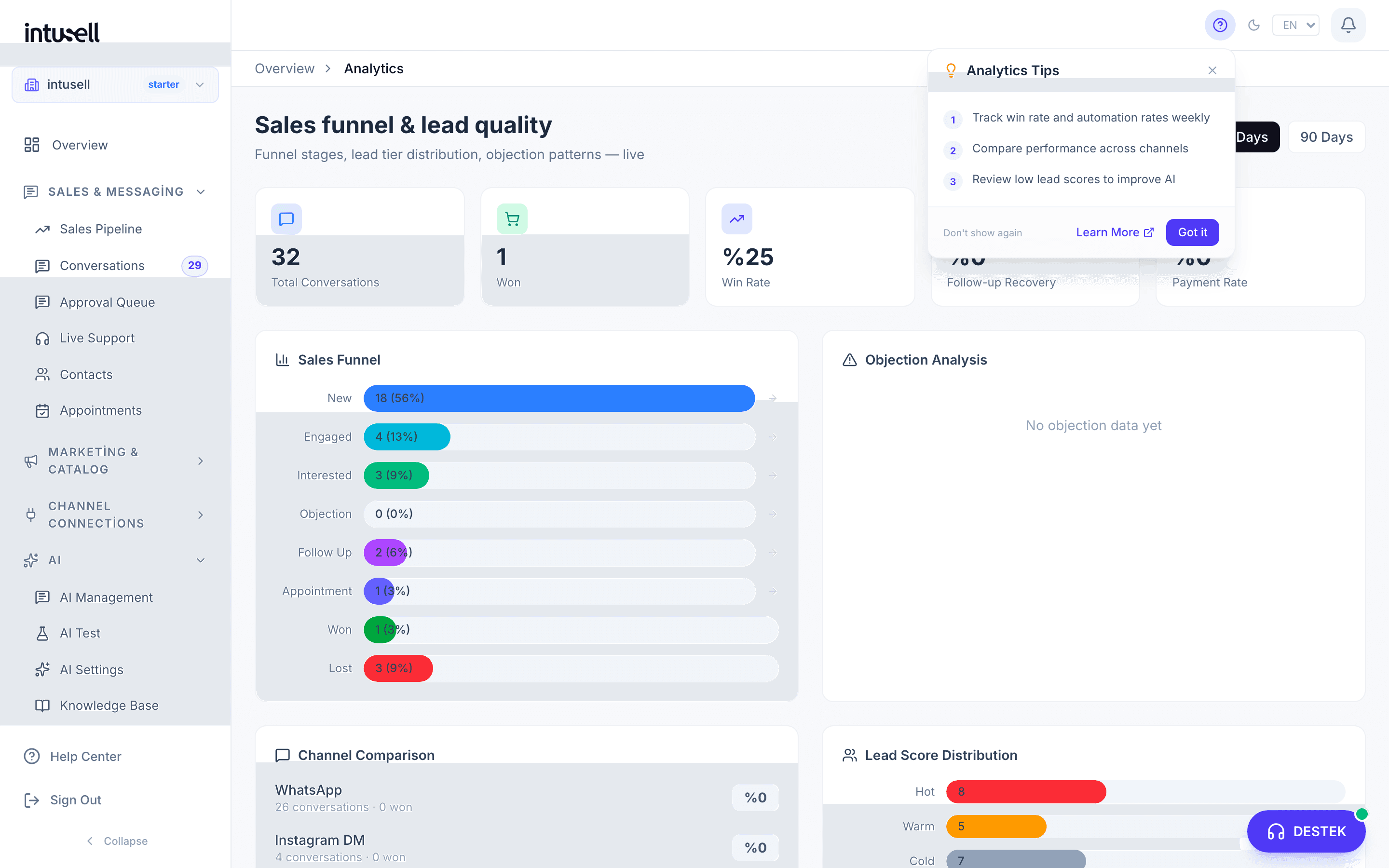
Task: Click Don't show again
Action: (982, 233)
